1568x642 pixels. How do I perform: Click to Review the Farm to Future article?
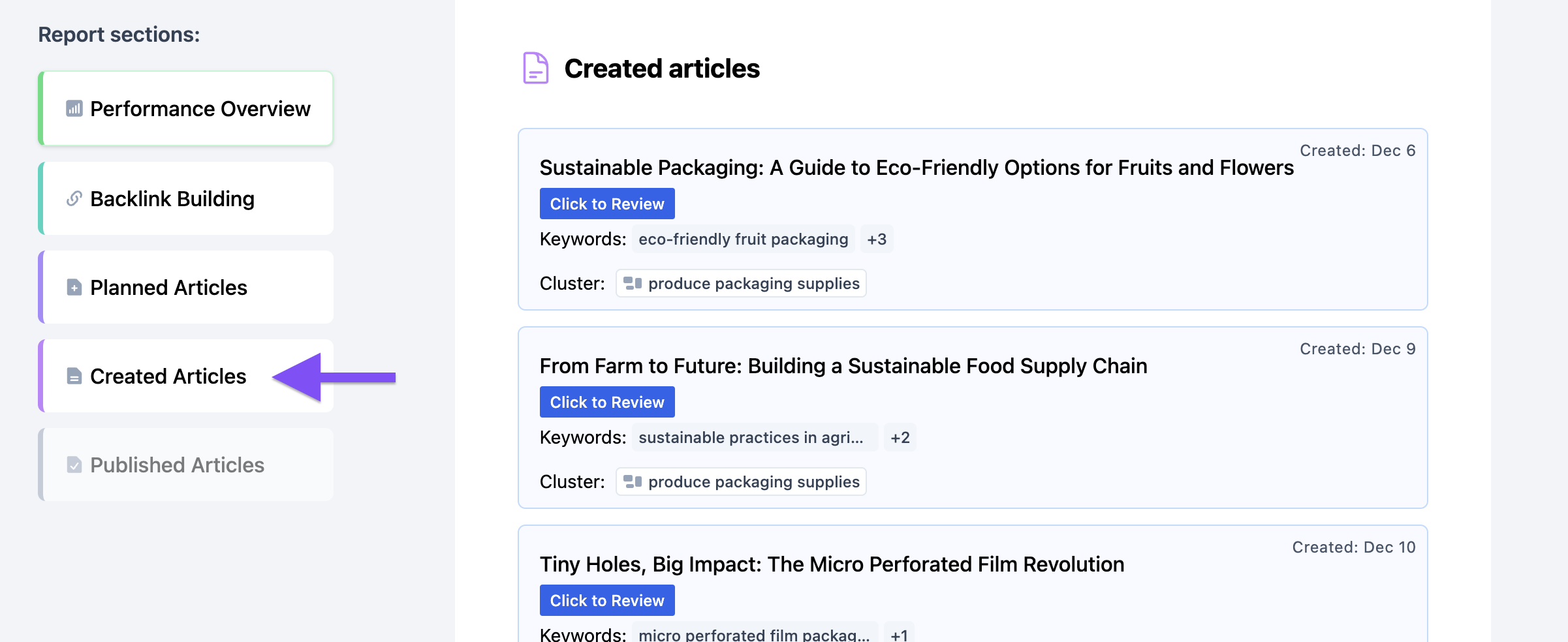pyautogui.click(x=606, y=401)
